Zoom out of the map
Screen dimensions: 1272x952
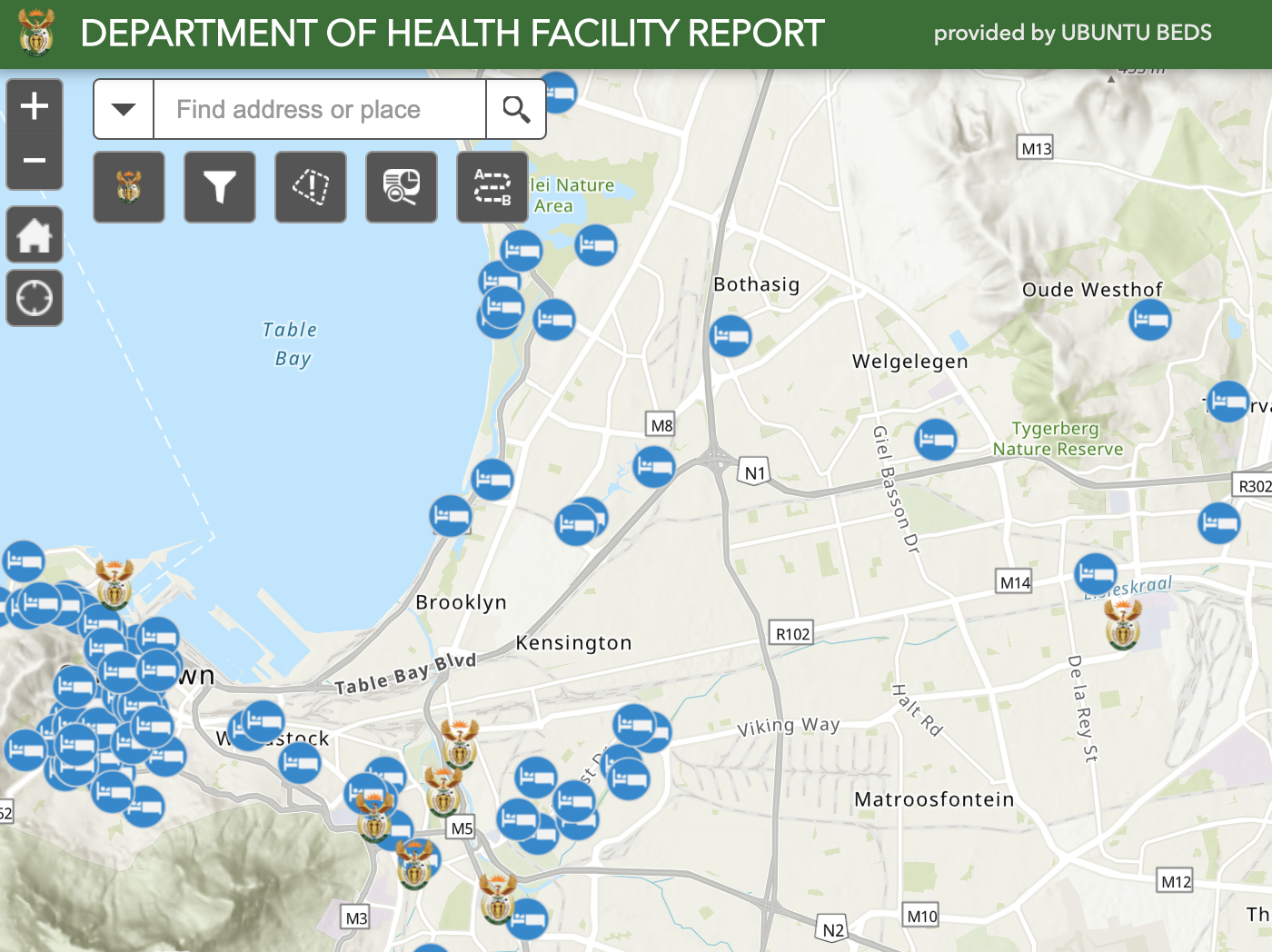tap(35, 161)
